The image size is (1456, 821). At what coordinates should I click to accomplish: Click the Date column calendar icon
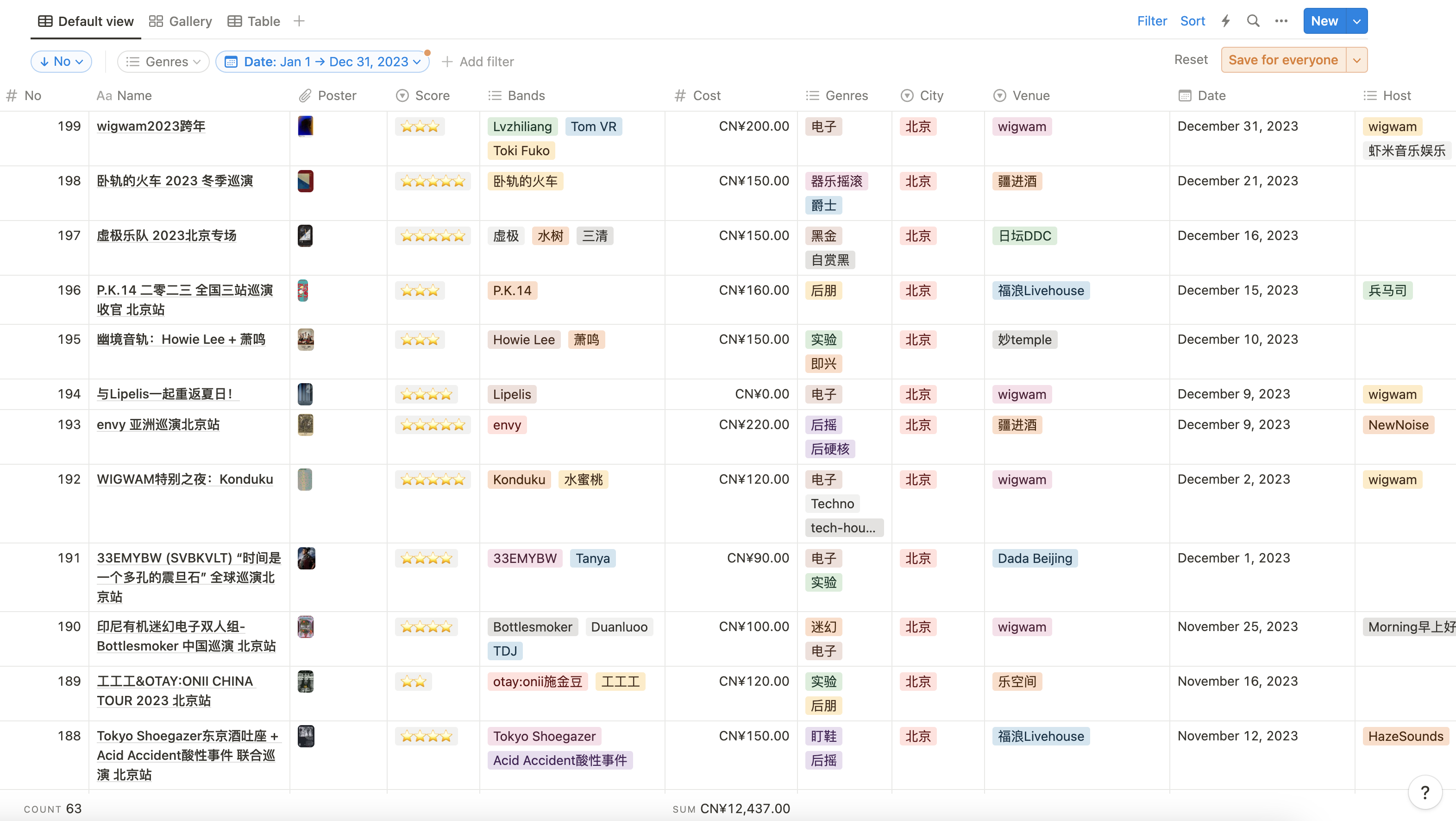pyautogui.click(x=1185, y=95)
